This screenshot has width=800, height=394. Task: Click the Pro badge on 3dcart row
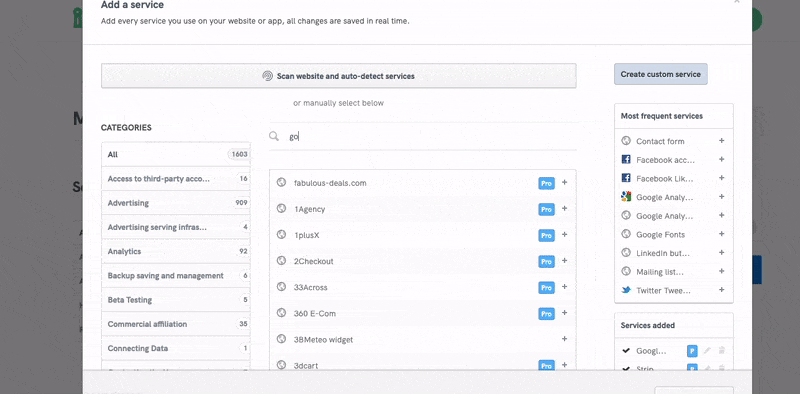point(546,366)
